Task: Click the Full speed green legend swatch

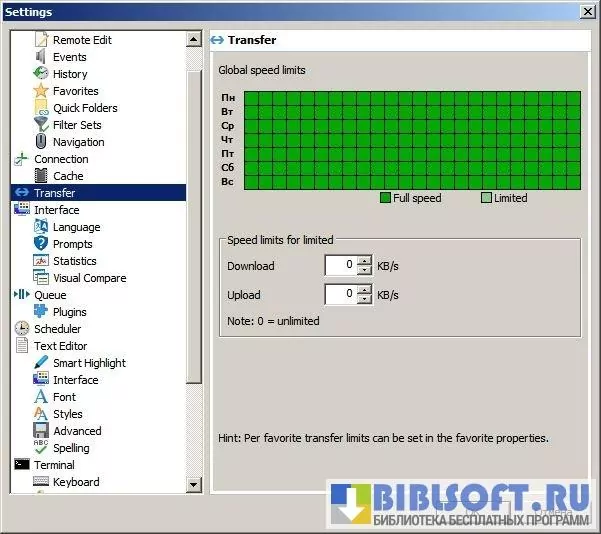Action: pyautogui.click(x=385, y=198)
